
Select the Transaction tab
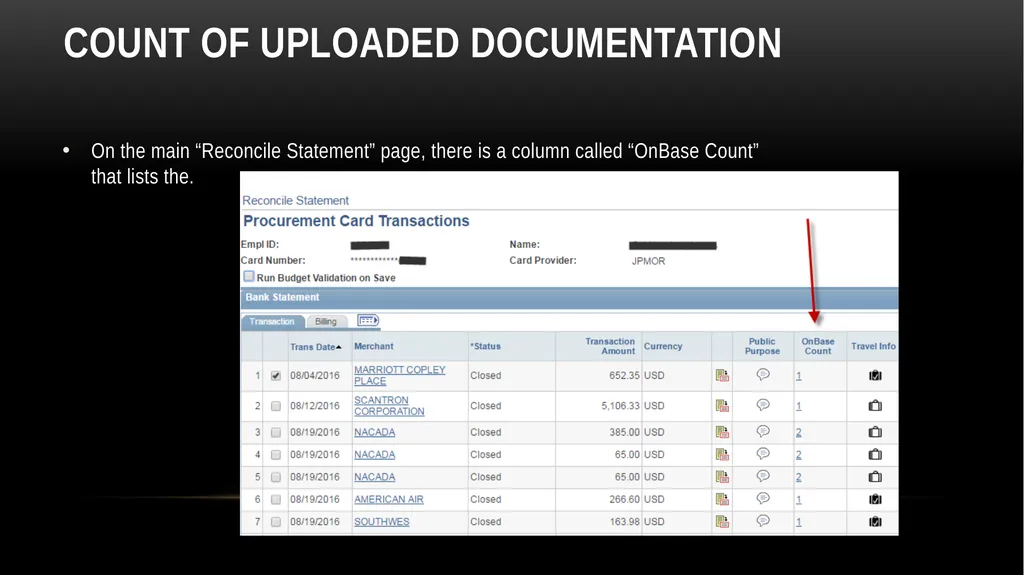[272, 321]
